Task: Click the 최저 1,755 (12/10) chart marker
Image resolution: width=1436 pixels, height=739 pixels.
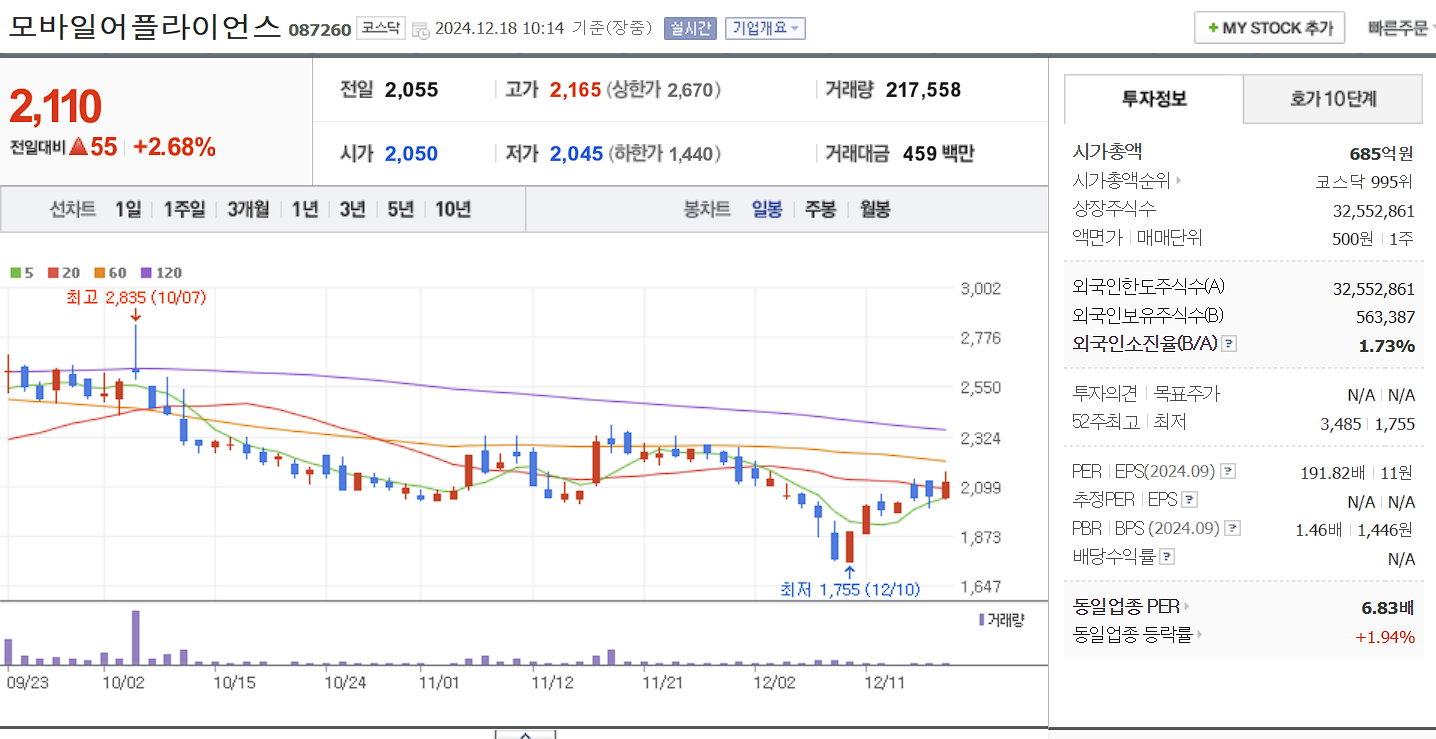Action: pyautogui.click(x=850, y=590)
